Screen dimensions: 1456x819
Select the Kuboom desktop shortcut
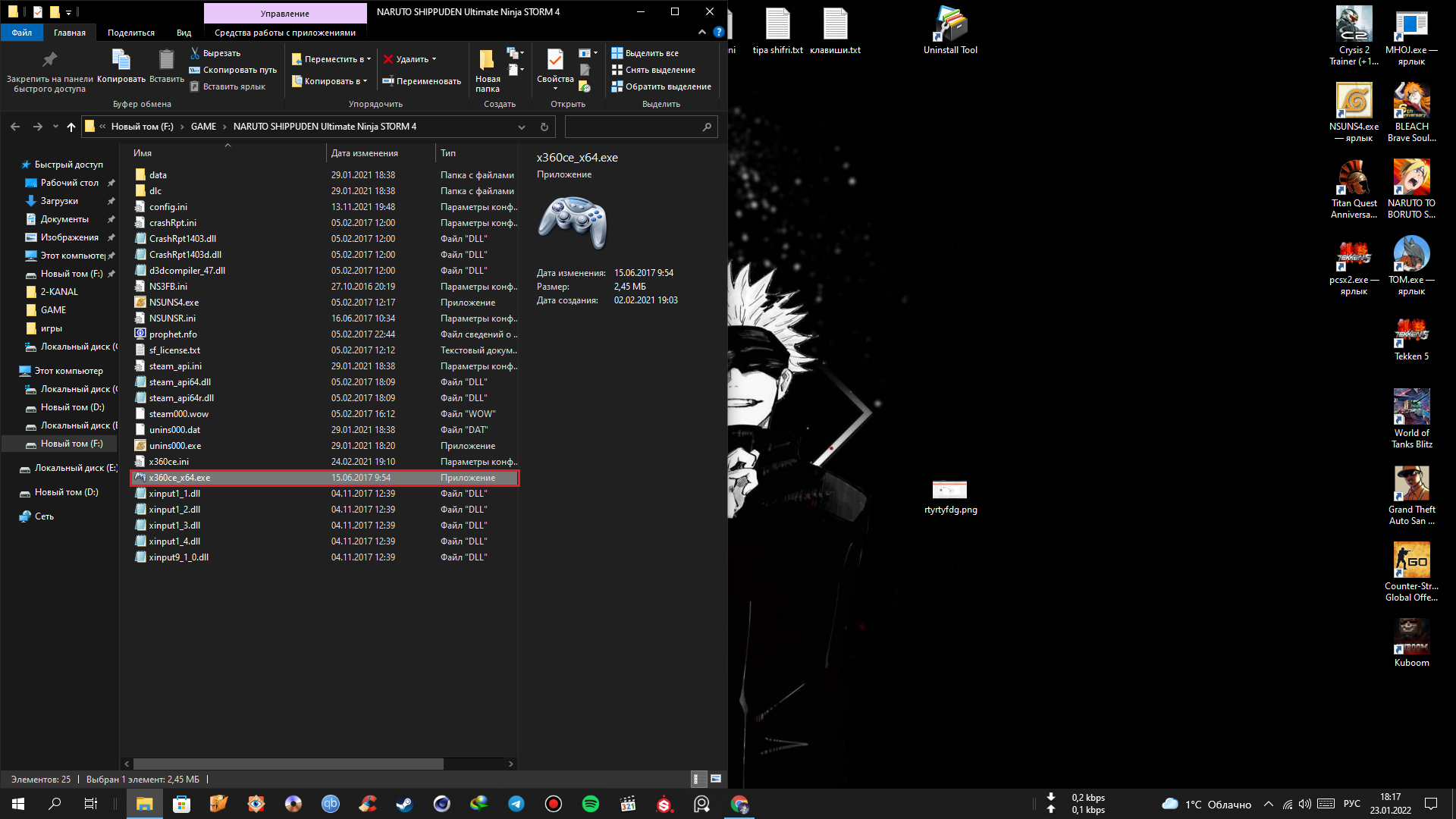[1411, 643]
